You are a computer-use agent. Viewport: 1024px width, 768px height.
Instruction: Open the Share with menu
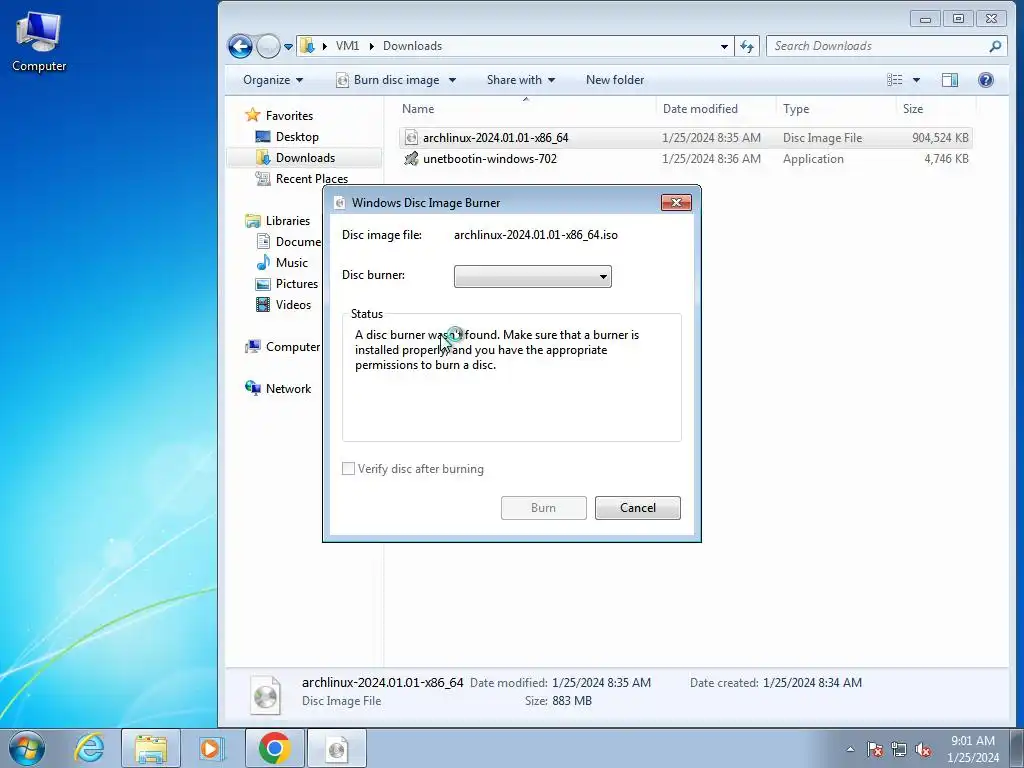(x=520, y=80)
